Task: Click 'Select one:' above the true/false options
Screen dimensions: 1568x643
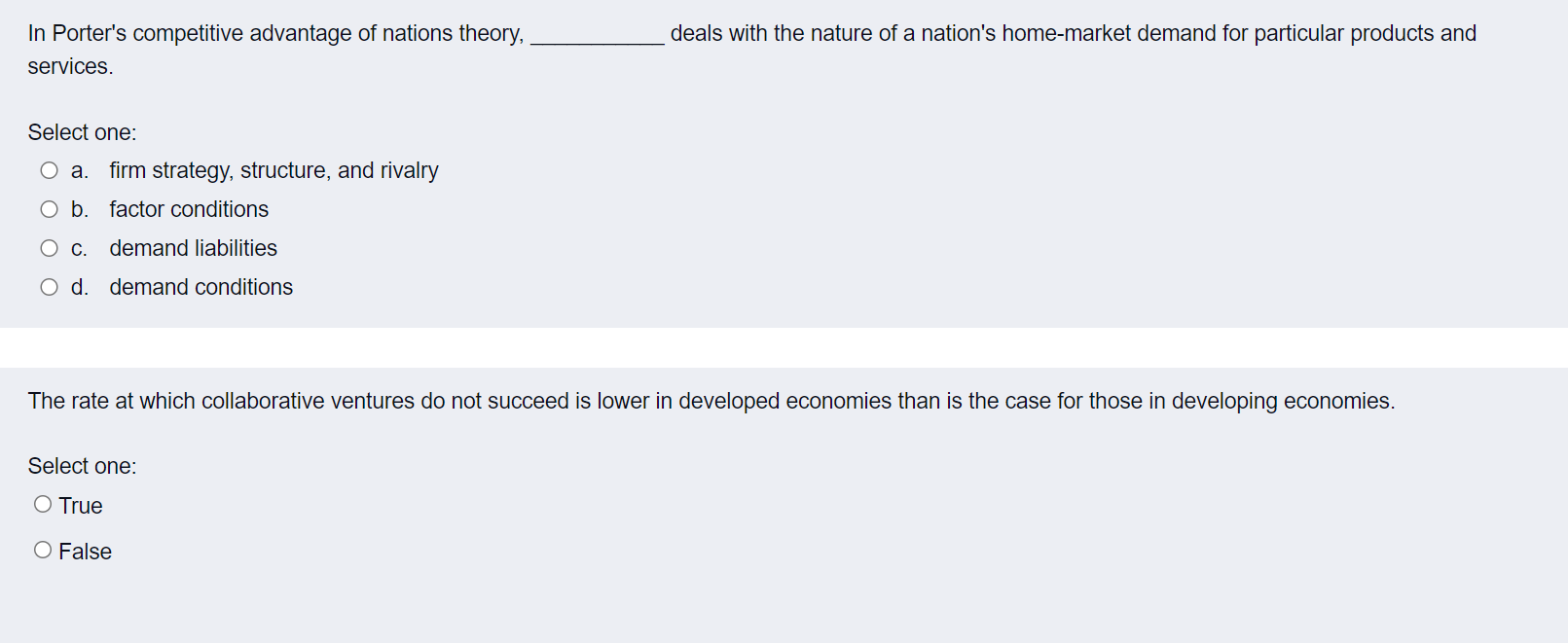Action: coord(82,465)
